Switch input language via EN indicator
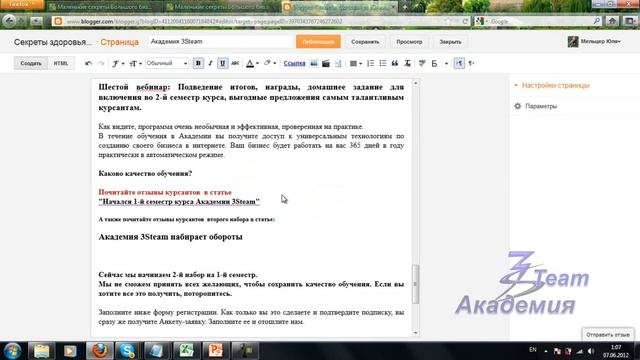 pos(533,350)
